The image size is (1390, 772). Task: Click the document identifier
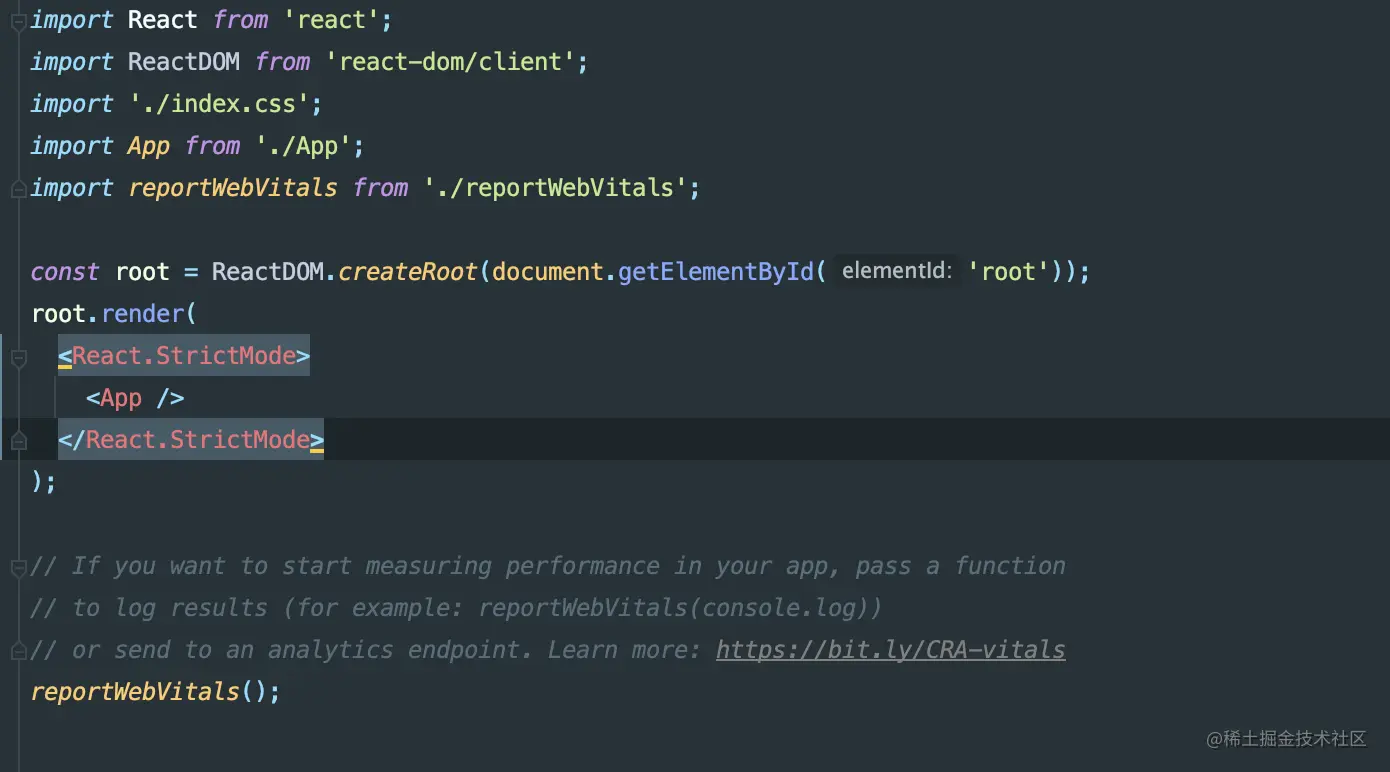[x=548, y=272]
